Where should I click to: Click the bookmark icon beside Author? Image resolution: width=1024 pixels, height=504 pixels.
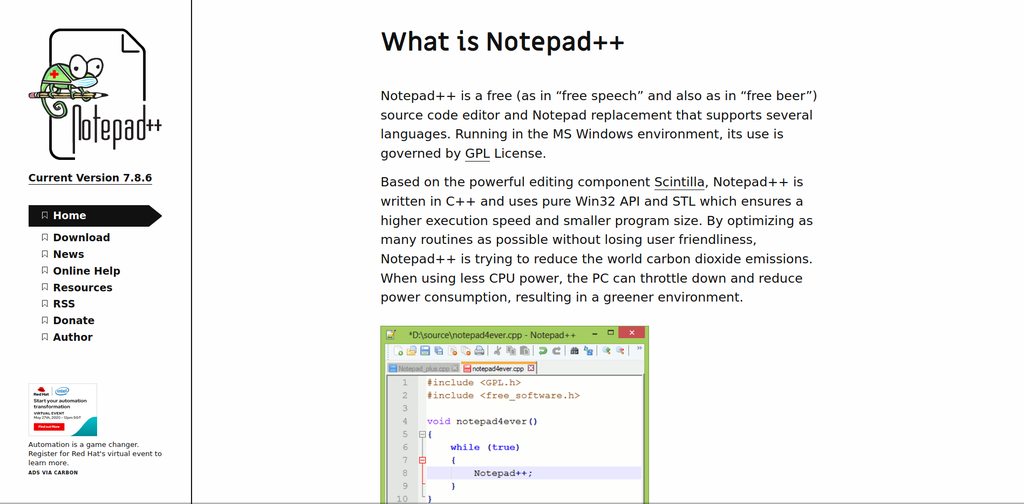pyautogui.click(x=44, y=337)
